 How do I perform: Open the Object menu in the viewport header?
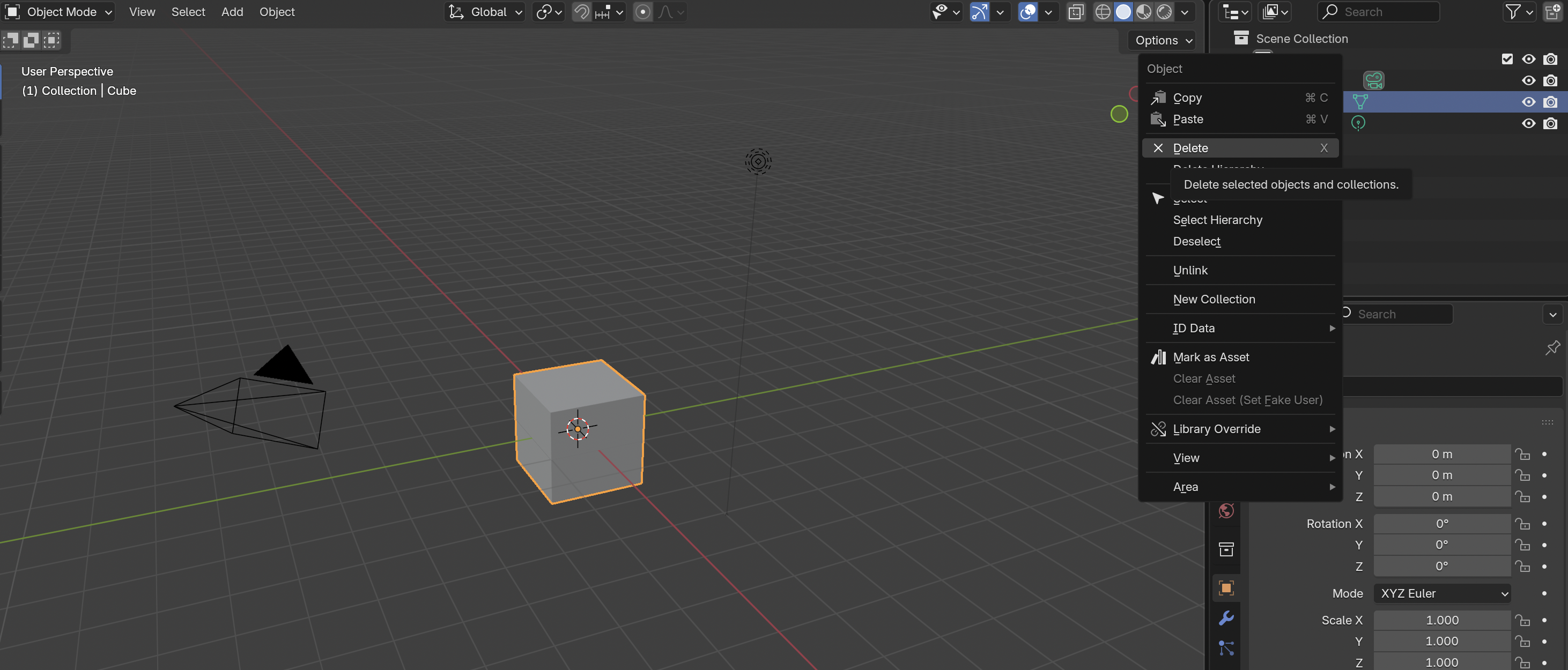277,12
